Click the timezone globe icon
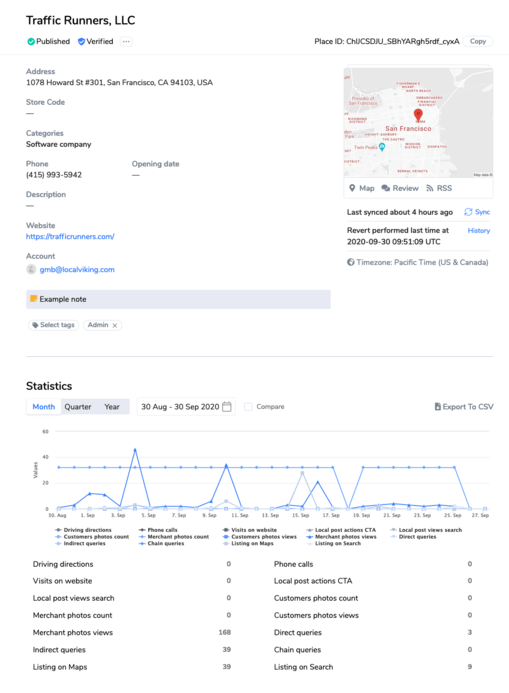Image resolution: width=509 pixels, height=693 pixels. (x=351, y=262)
